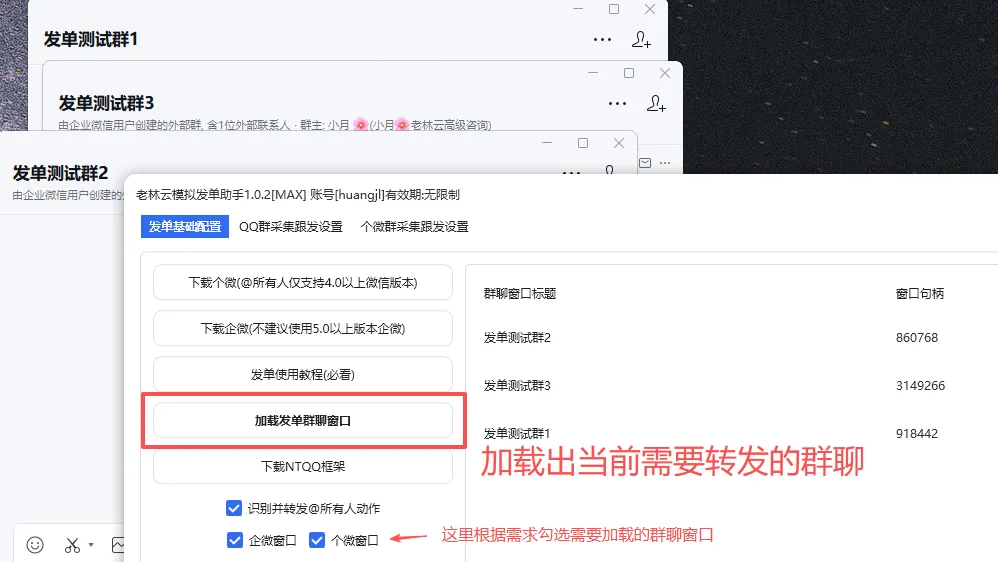Maximize the 发单测试群2 window
Image resolution: width=998 pixels, height=562 pixels.
(582, 143)
